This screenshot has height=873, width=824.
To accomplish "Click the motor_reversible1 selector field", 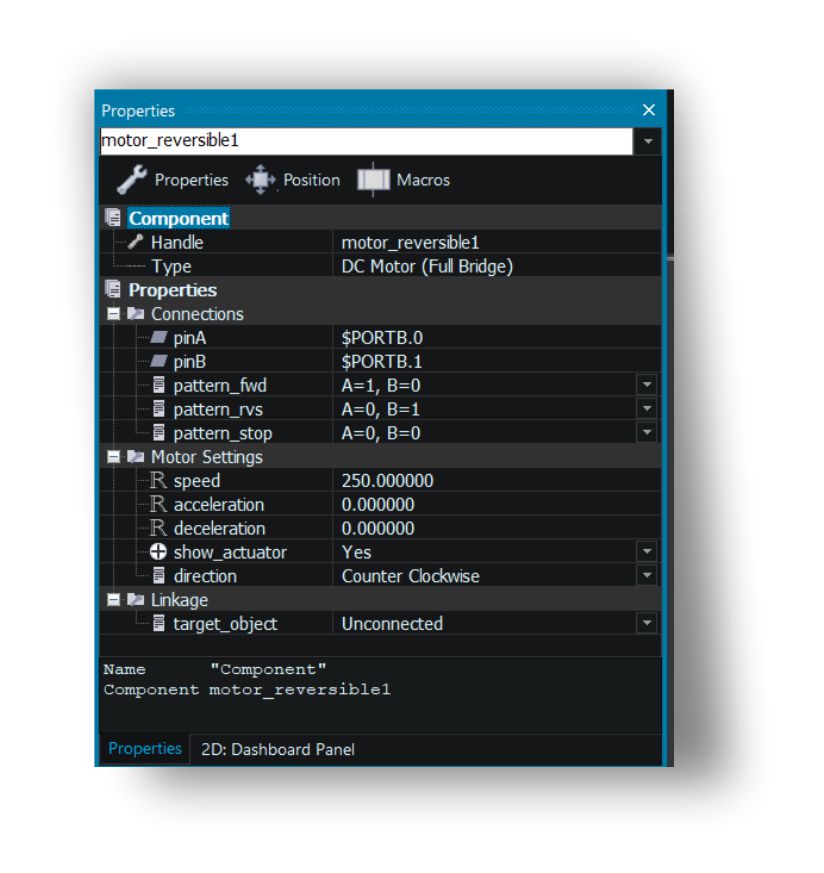I will click(366, 141).
